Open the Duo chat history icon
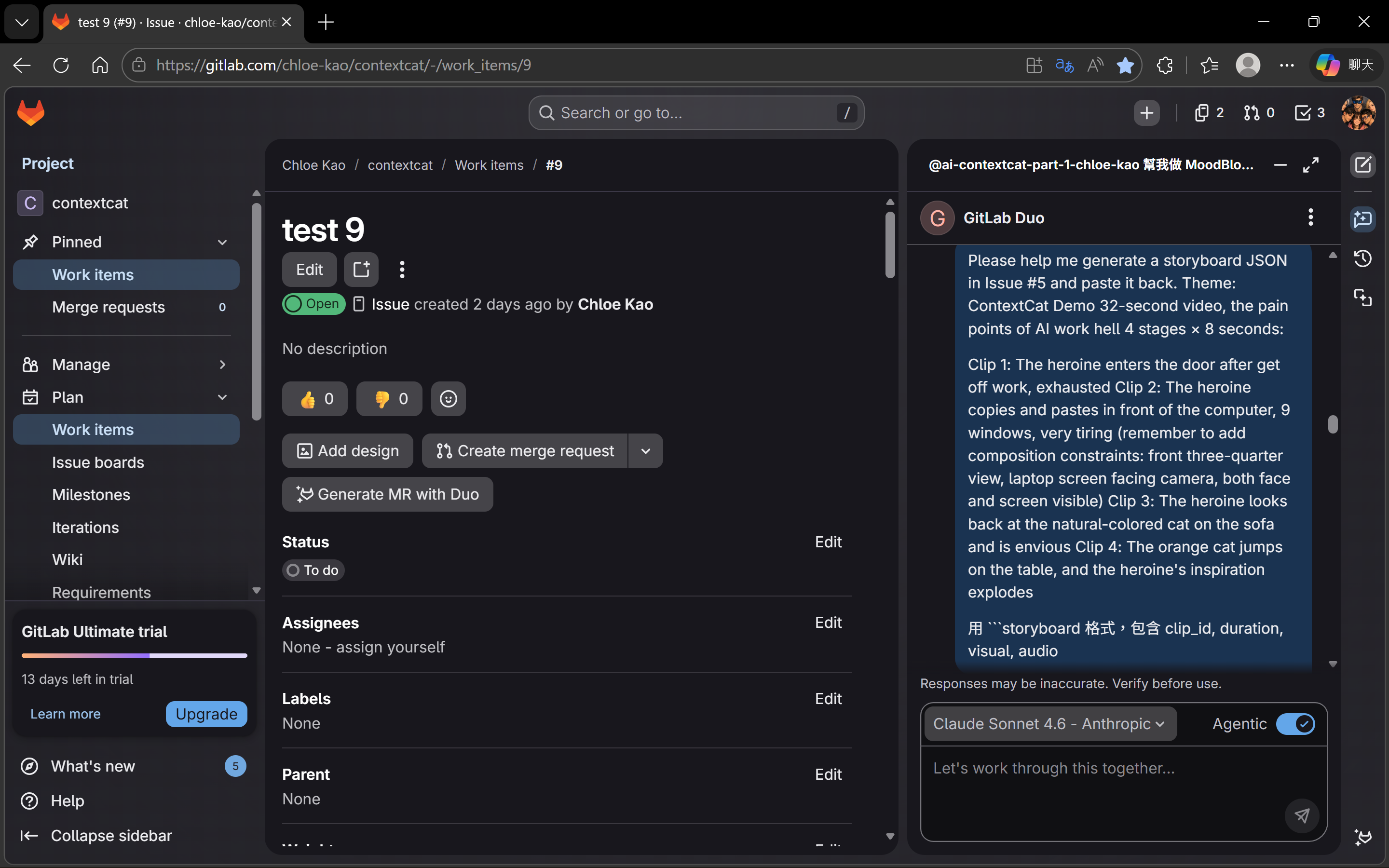This screenshot has height=868, width=1389. click(1362, 258)
